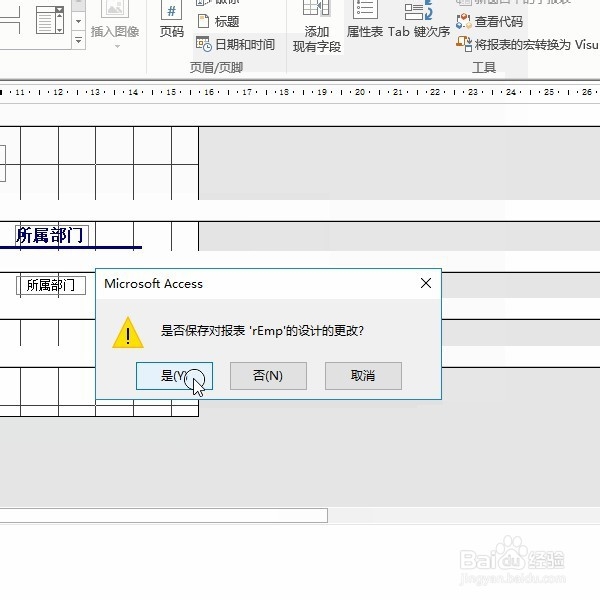This screenshot has height=600, width=600.
Task: Close the Microsoft Access dialog with X
Action: (x=426, y=283)
